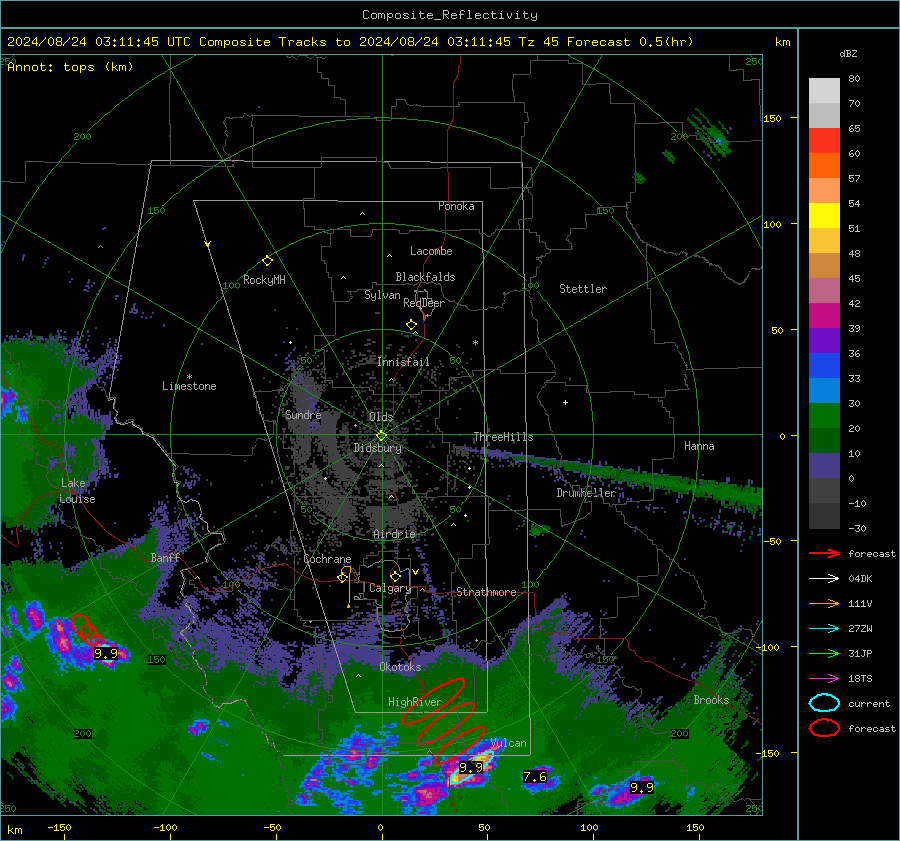Image resolution: width=900 pixels, height=841 pixels.
Task: Click the 9.9 storm label near Vulcan
Action: (x=471, y=767)
